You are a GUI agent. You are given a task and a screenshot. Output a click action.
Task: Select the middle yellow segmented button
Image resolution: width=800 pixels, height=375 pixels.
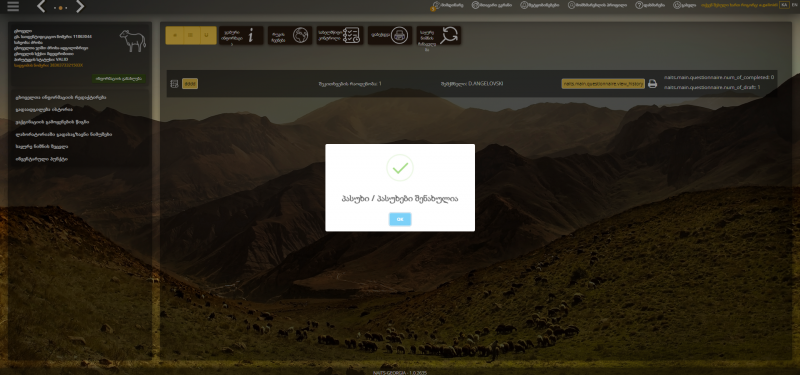191,35
